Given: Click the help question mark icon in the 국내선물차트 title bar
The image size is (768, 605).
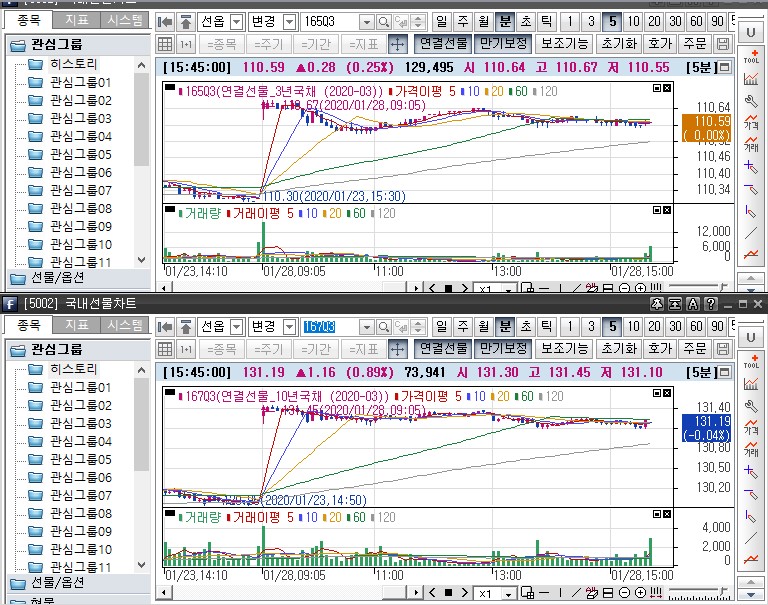Looking at the screenshot, I should tap(709, 303).
